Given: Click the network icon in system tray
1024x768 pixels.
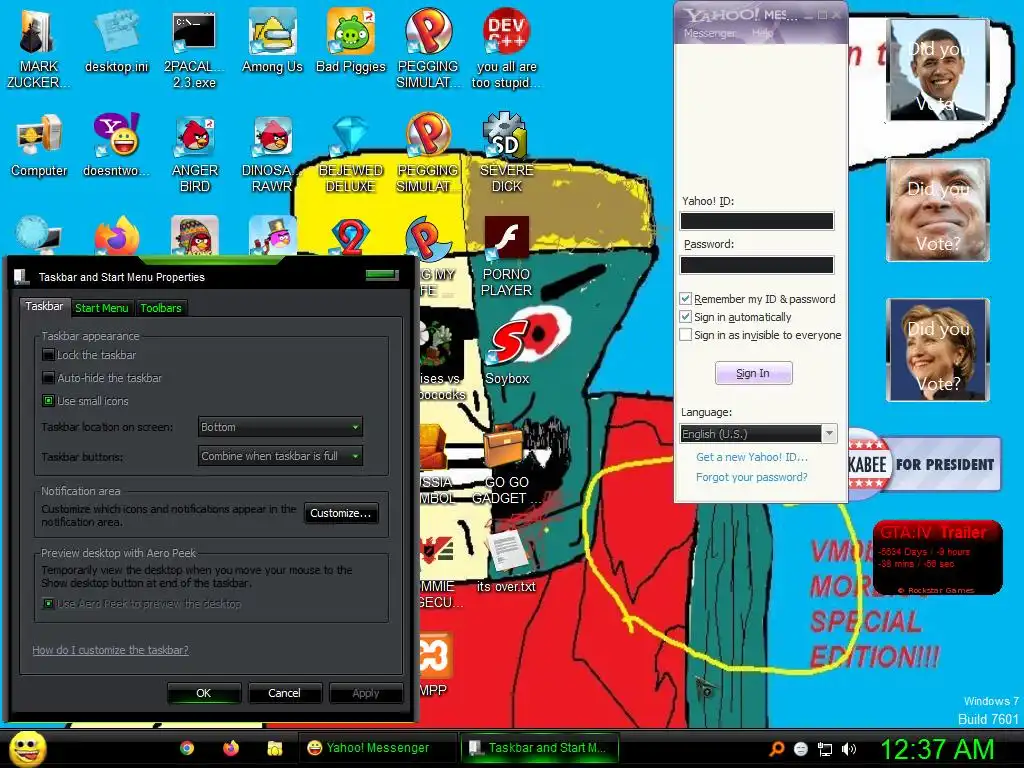Looking at the screenshot, I should tap(825, 749).
